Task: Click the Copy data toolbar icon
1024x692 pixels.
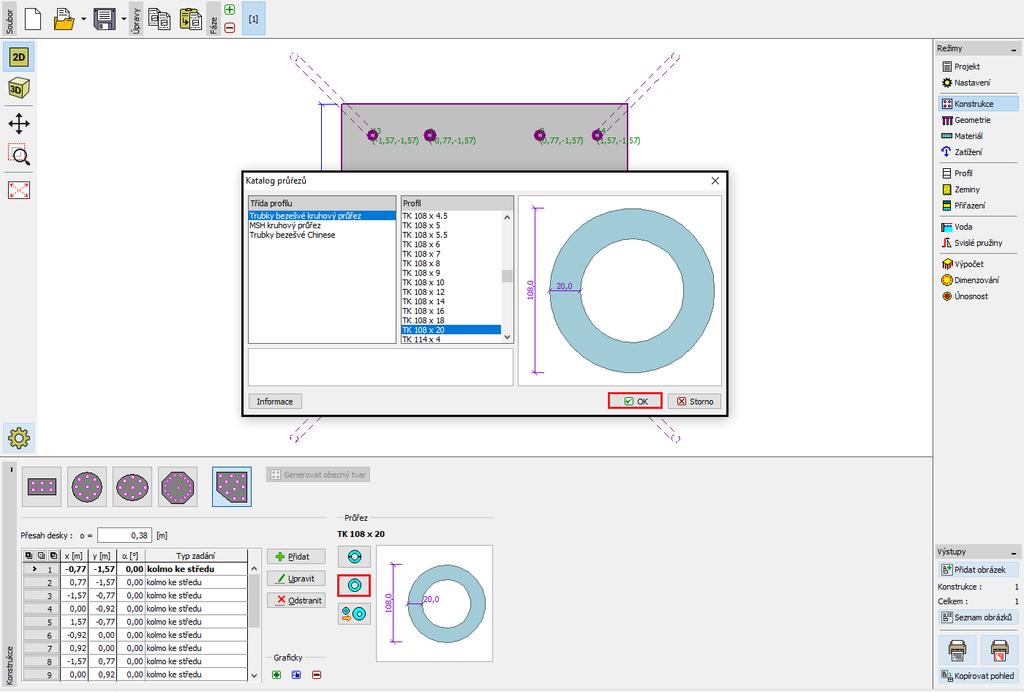Action: tap(159, 19)
